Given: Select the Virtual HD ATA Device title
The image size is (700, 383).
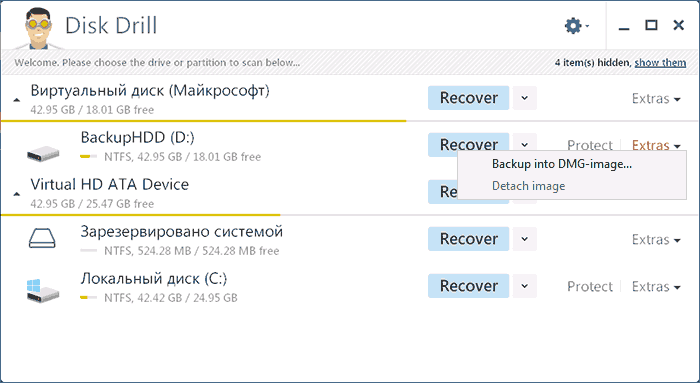Looking at the screenshot, I should click(109, 184).
